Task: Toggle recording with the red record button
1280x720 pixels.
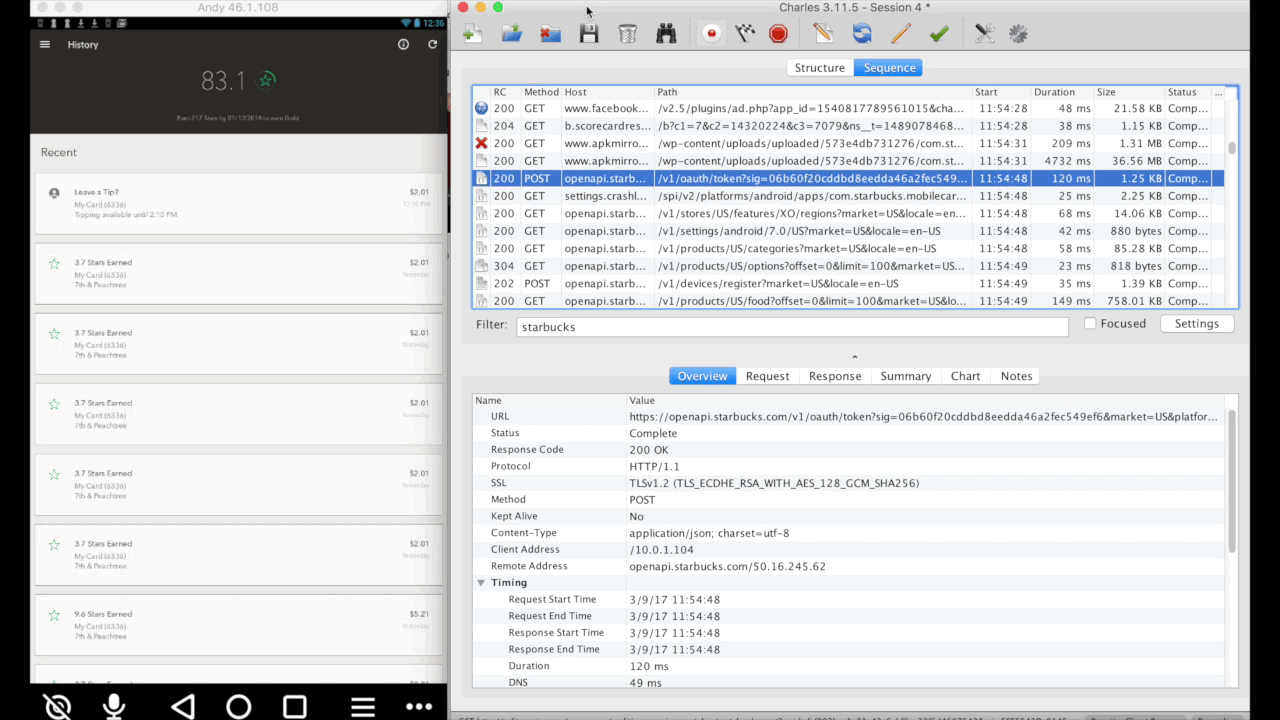Action: click(712, 33)
